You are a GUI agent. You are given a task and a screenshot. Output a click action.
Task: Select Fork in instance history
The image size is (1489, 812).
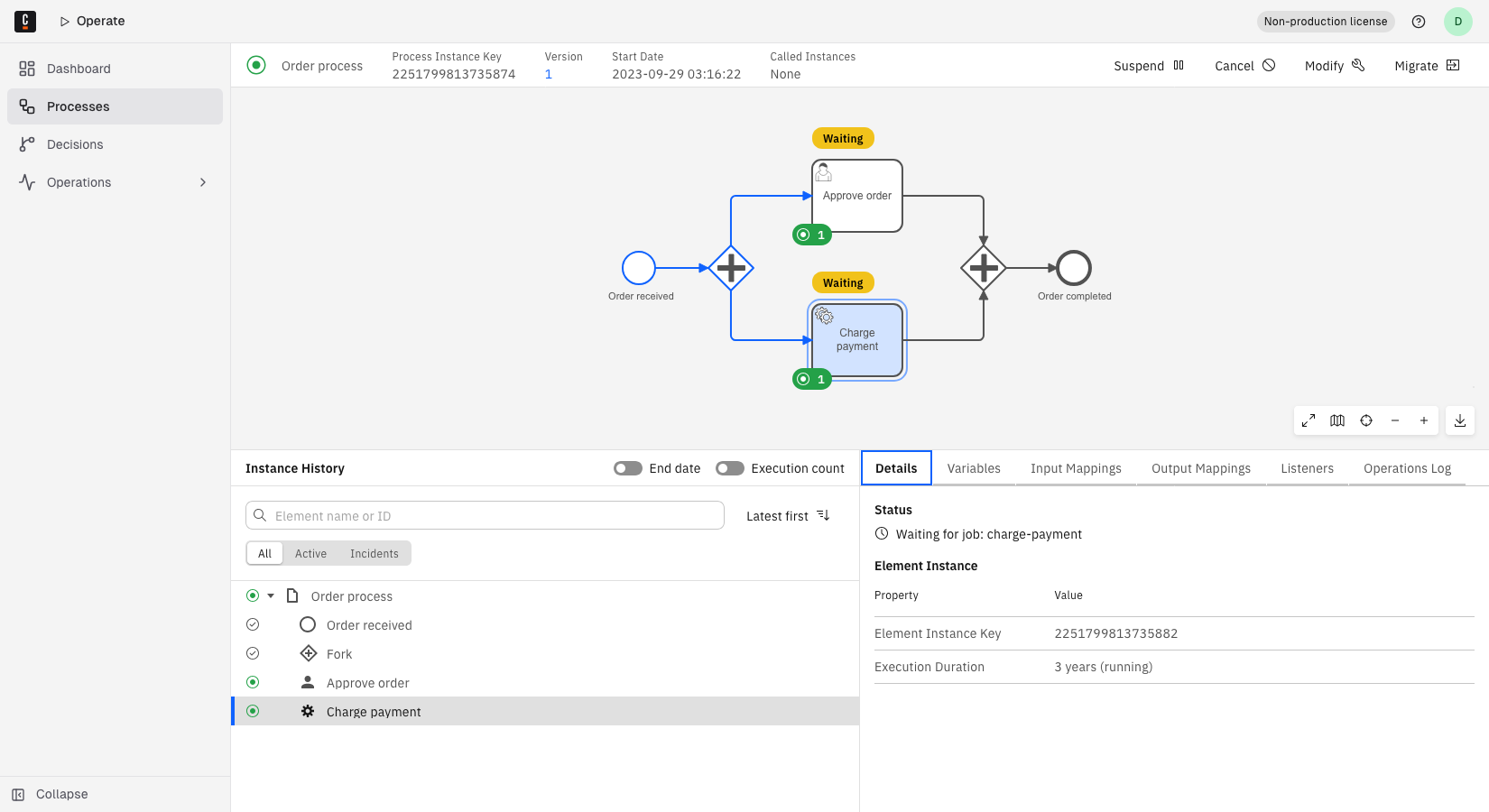click(545, 653)
